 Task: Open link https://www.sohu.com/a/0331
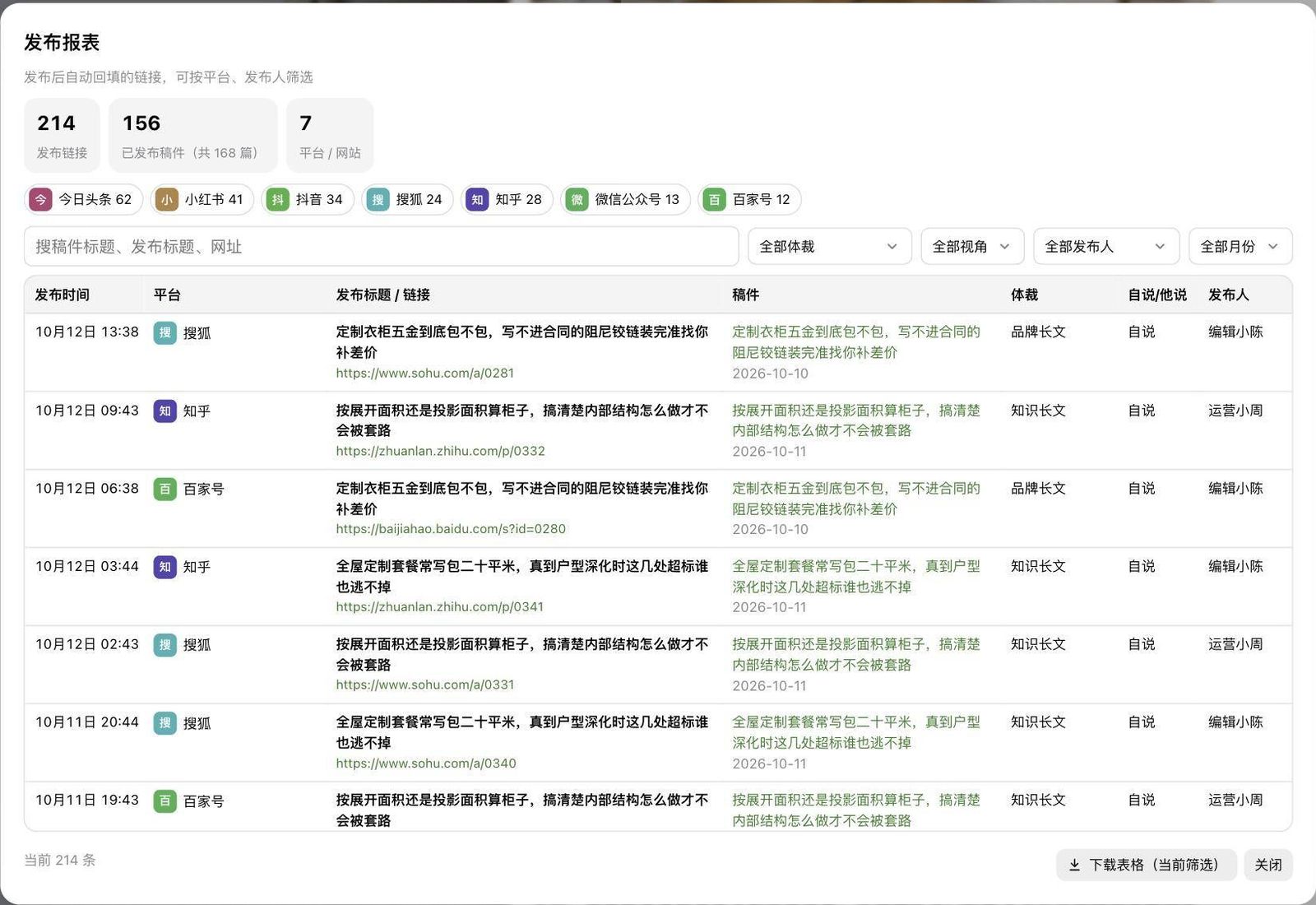click(425, 685)
